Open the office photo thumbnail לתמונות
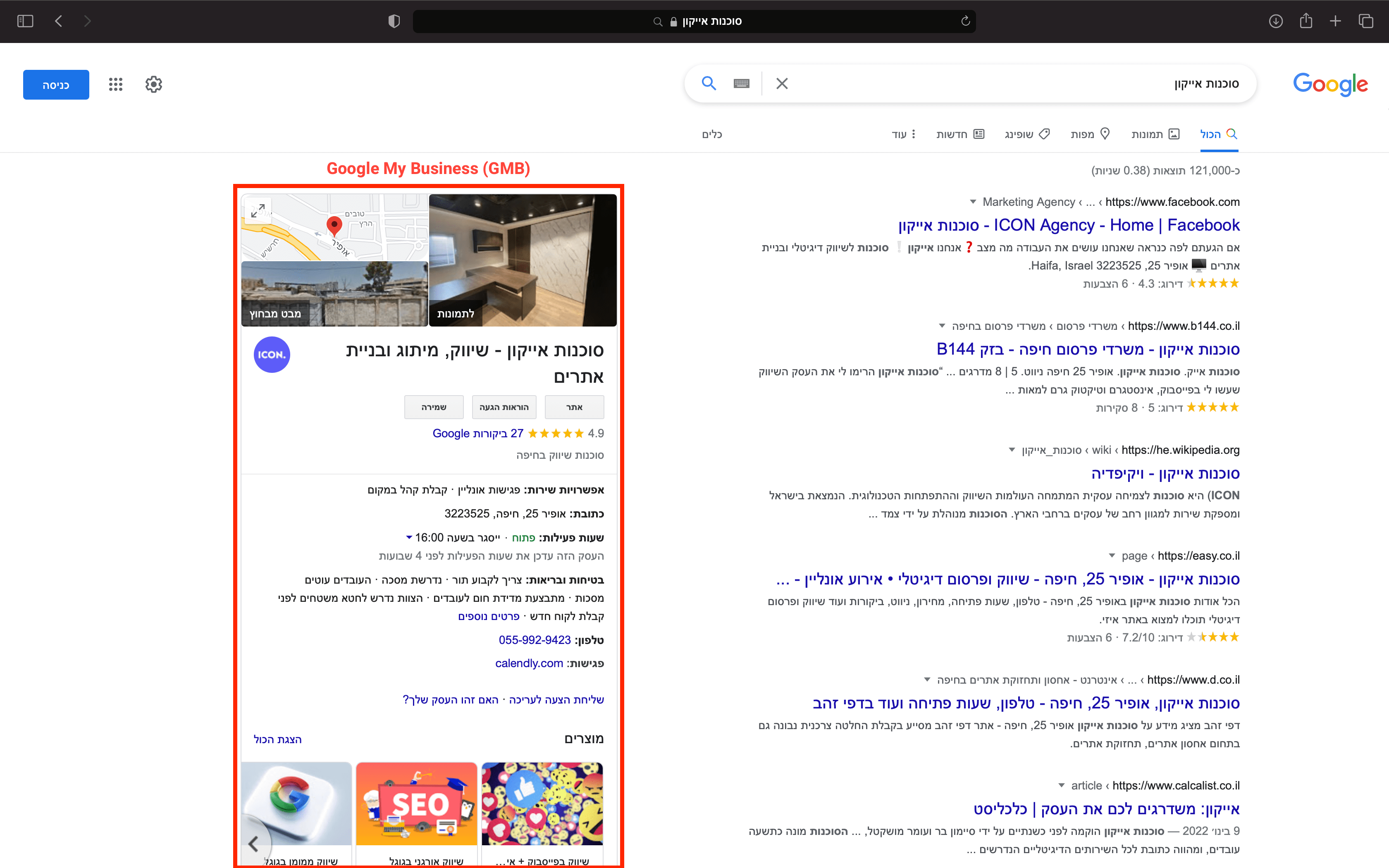 [x=523, y=260]
